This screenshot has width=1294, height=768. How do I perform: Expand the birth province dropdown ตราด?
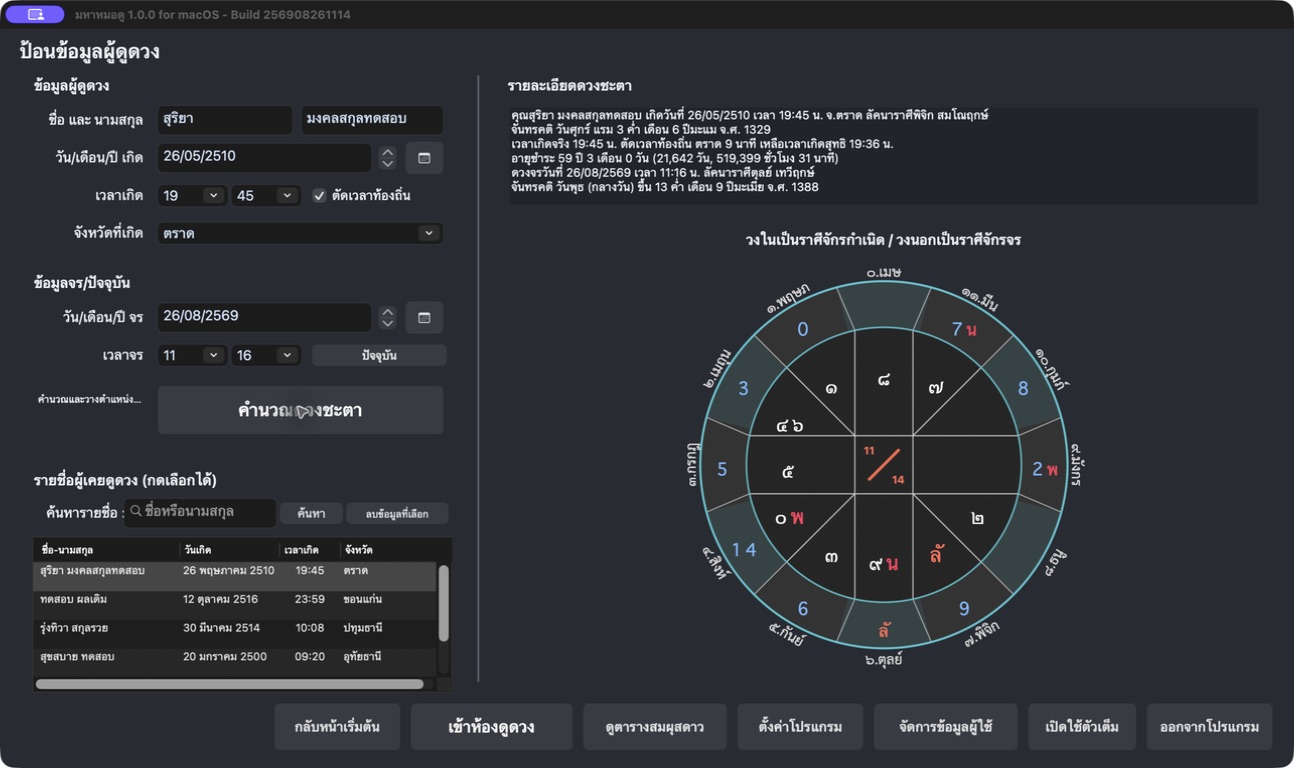point(300,233)
